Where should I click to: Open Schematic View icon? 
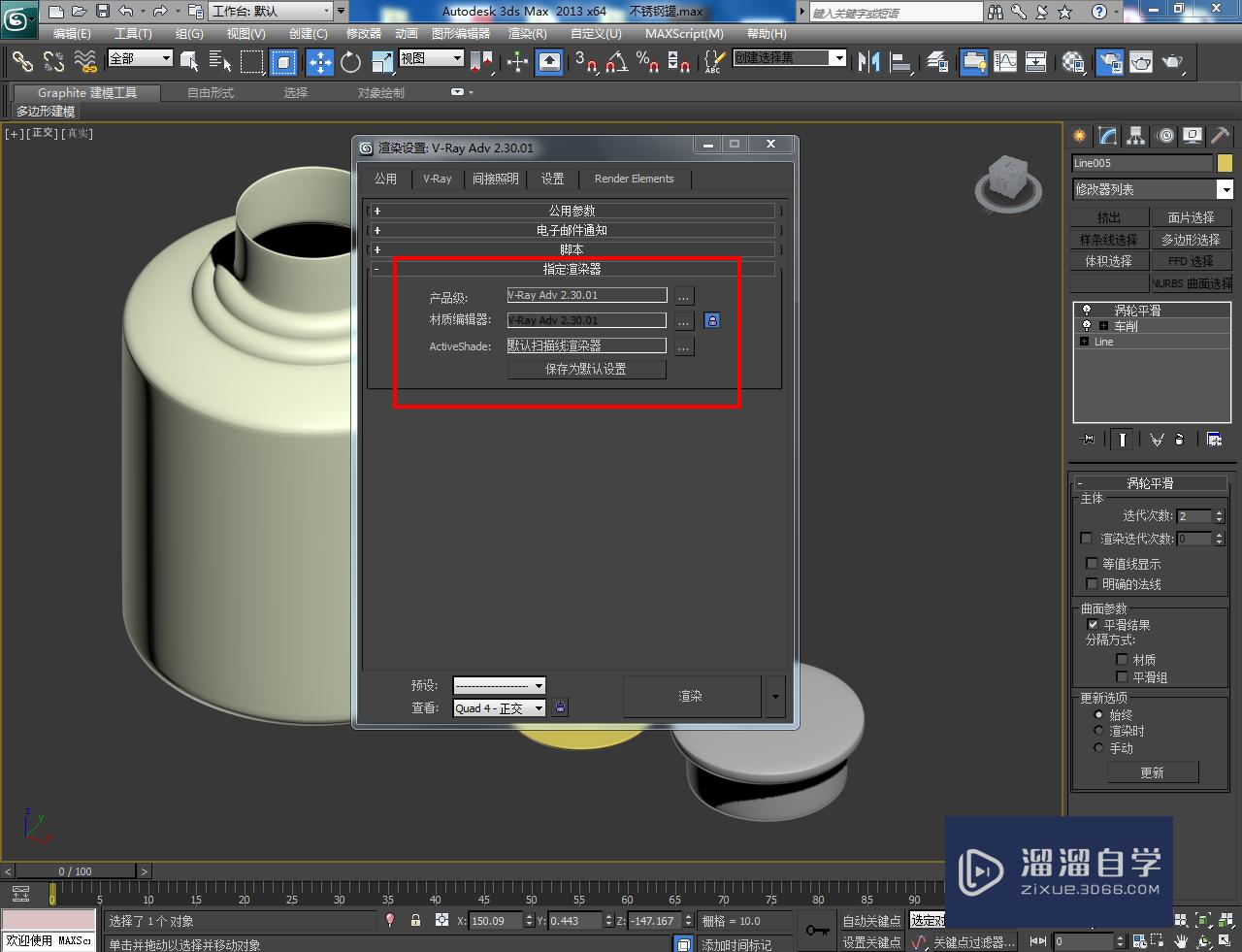tap(1036, 62)
